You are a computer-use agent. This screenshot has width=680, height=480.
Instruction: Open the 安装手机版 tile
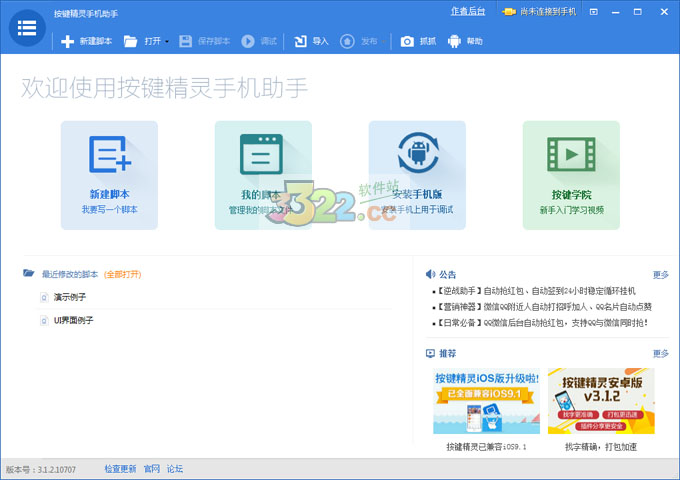click(417, 175)
